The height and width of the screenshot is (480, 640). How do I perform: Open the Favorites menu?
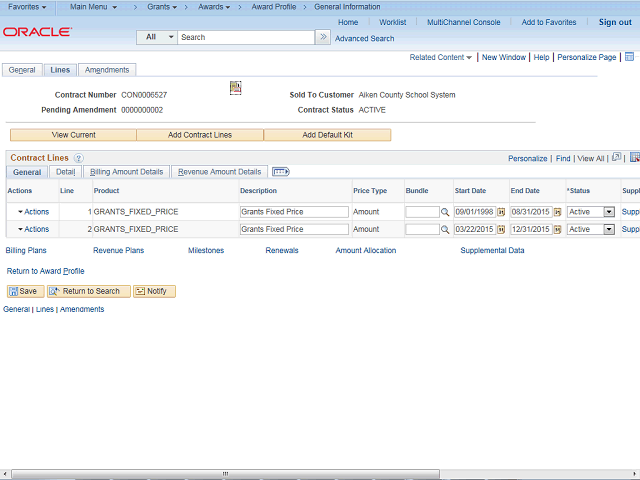coord(27,7)
